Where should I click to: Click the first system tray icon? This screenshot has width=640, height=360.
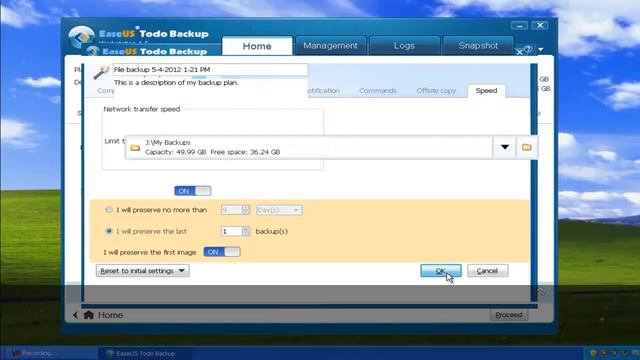(593, 353)
